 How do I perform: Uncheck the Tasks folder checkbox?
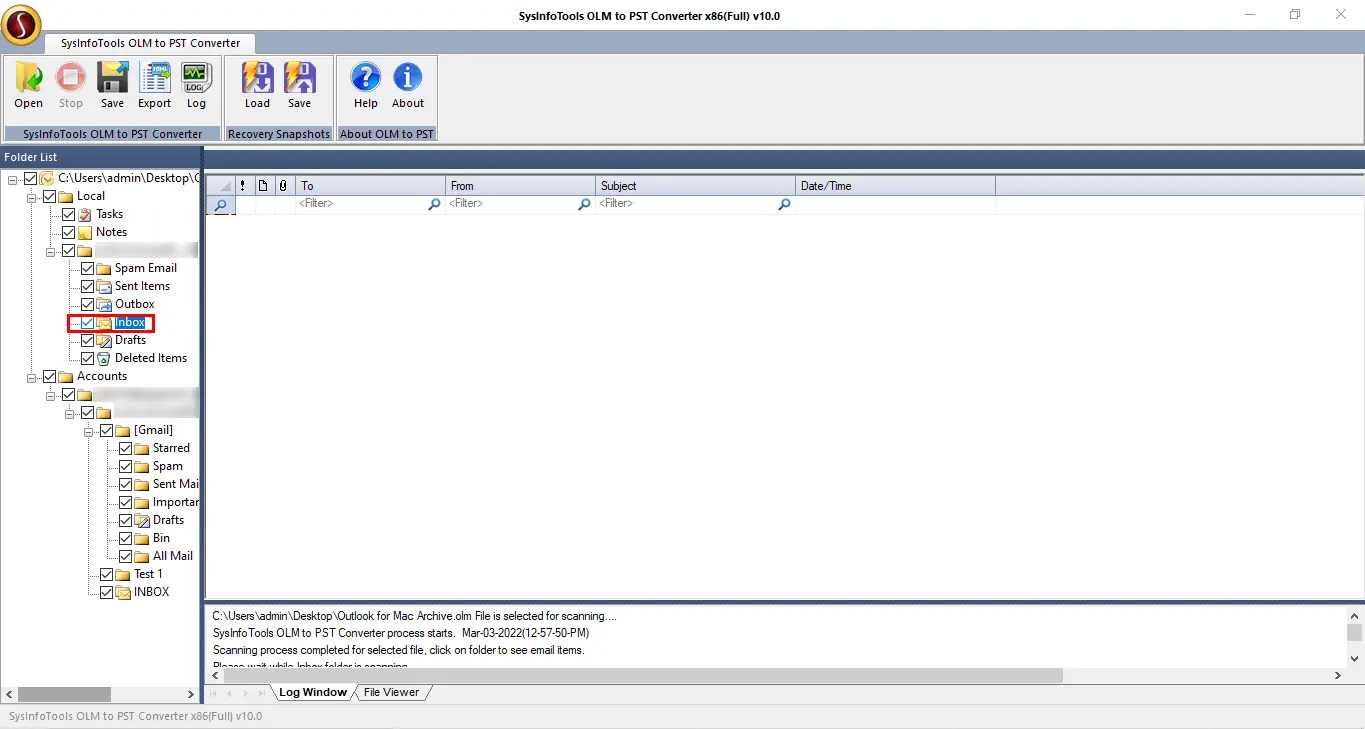(68, 214)
